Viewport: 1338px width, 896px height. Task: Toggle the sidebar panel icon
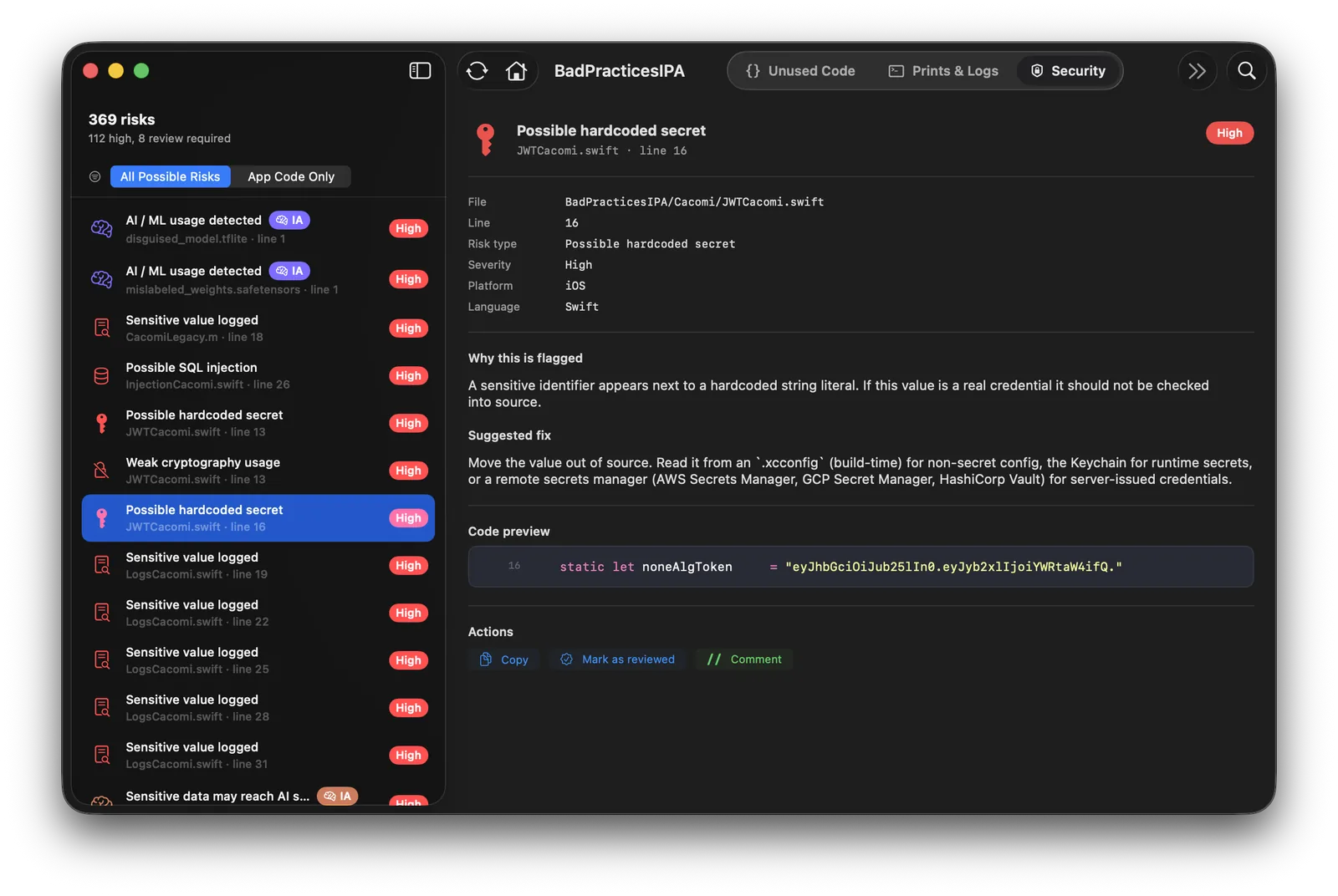pyautogui.click(x=420, y=71)
